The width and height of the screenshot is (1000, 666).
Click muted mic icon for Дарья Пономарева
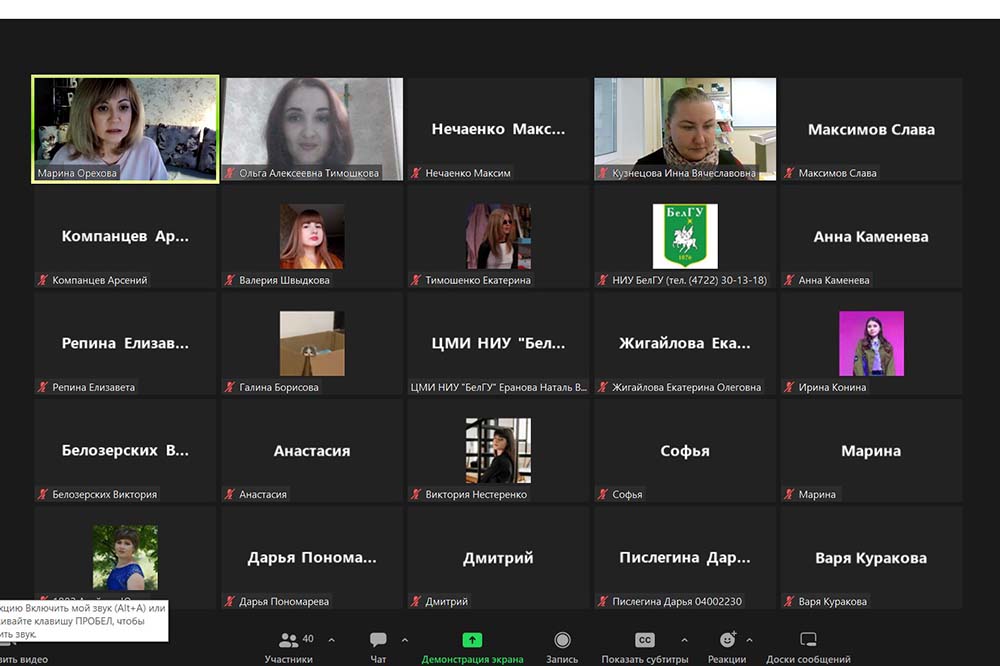pyautogui.click(x=230, y=602)
